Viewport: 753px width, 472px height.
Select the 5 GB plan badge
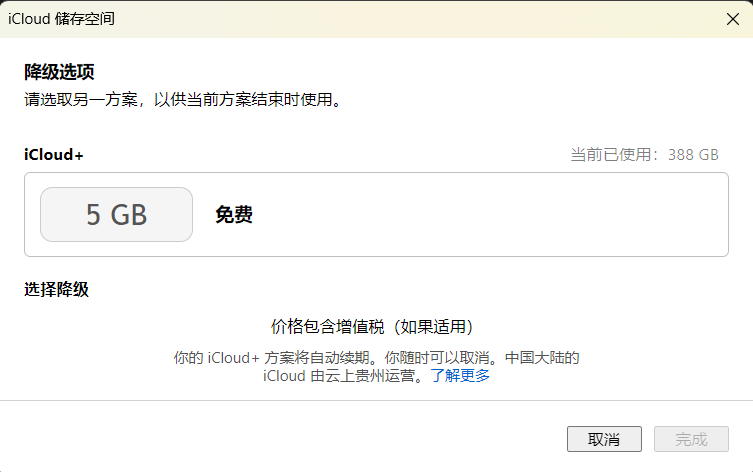[x=116, y=214]
